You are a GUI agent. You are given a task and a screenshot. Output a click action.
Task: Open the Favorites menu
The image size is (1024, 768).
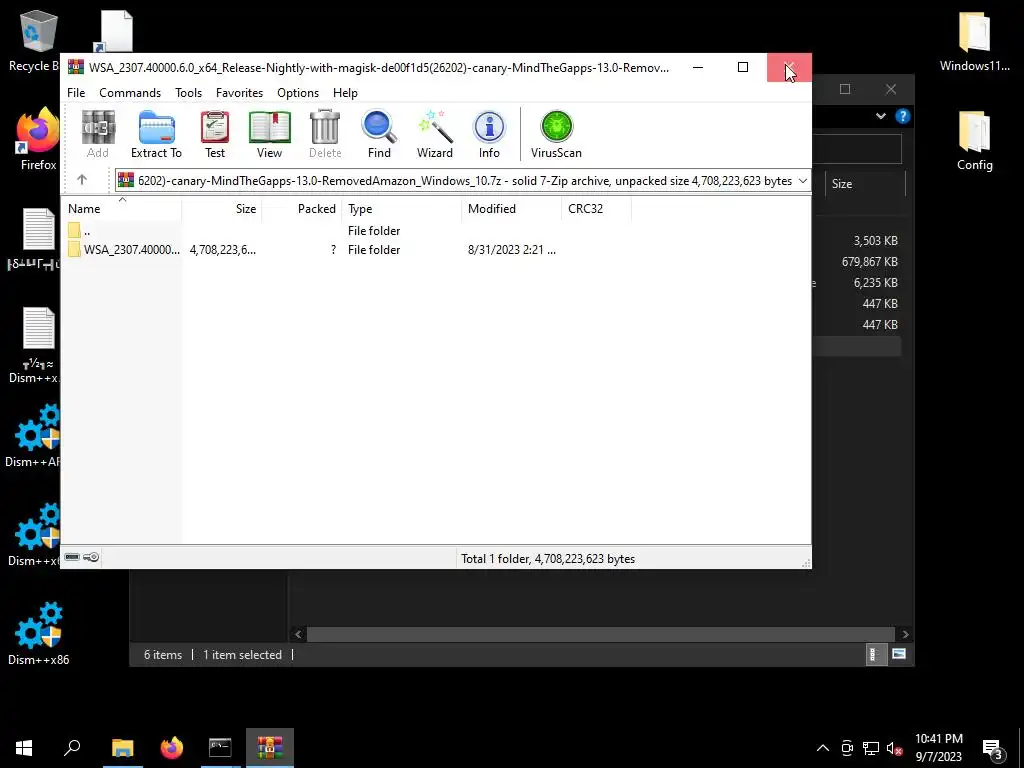point(239,93)
